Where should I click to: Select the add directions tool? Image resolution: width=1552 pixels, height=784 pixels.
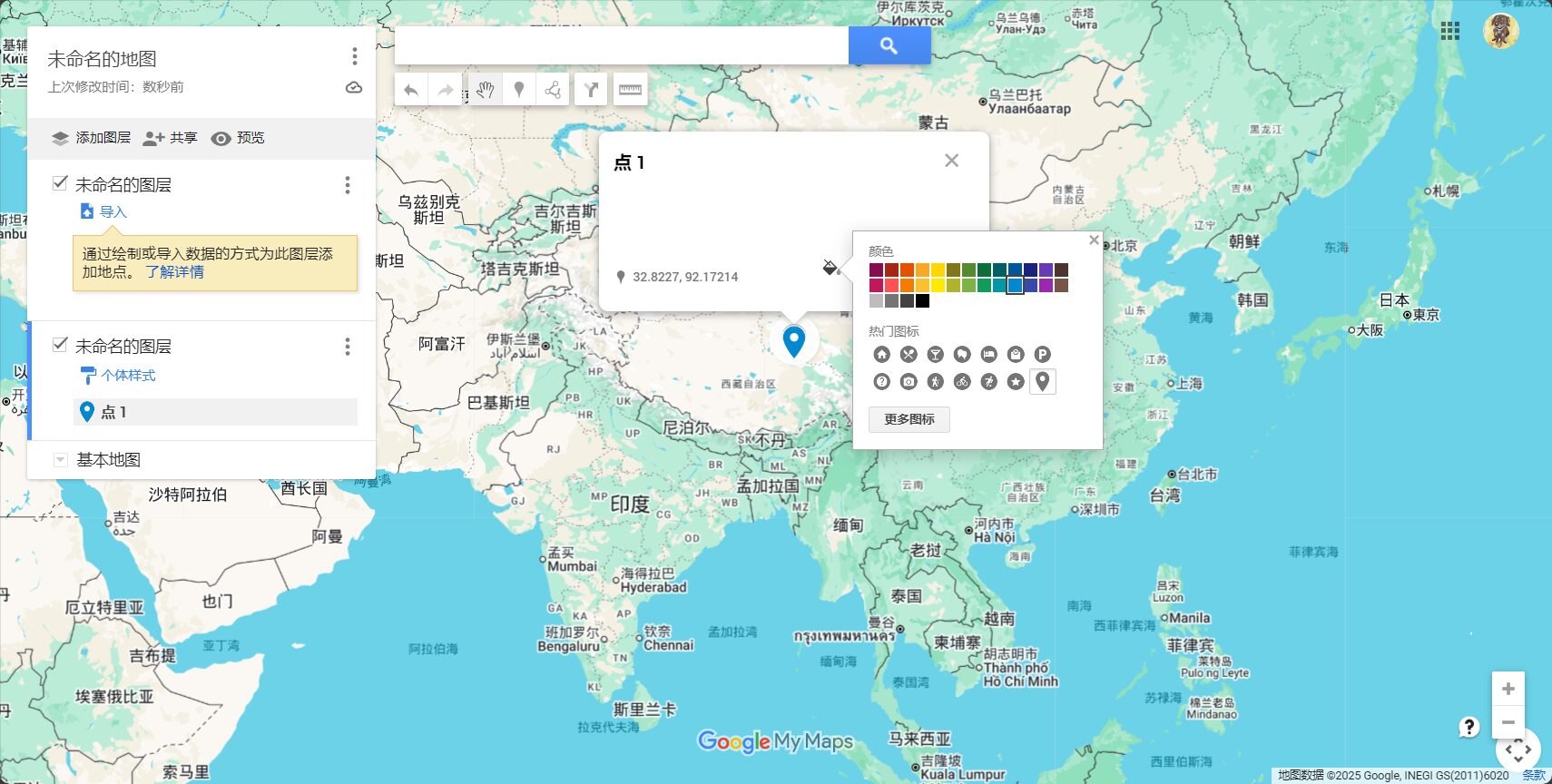591,90
